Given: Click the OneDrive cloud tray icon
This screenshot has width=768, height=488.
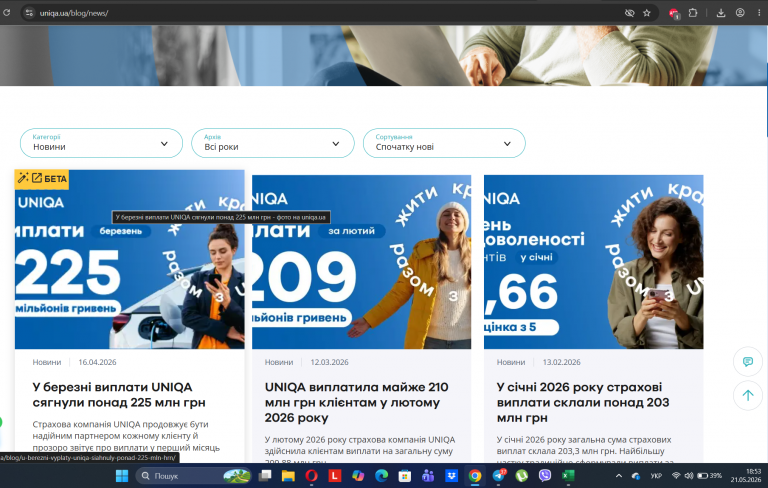Looking at the screenshot, I should tap(636, 476).
